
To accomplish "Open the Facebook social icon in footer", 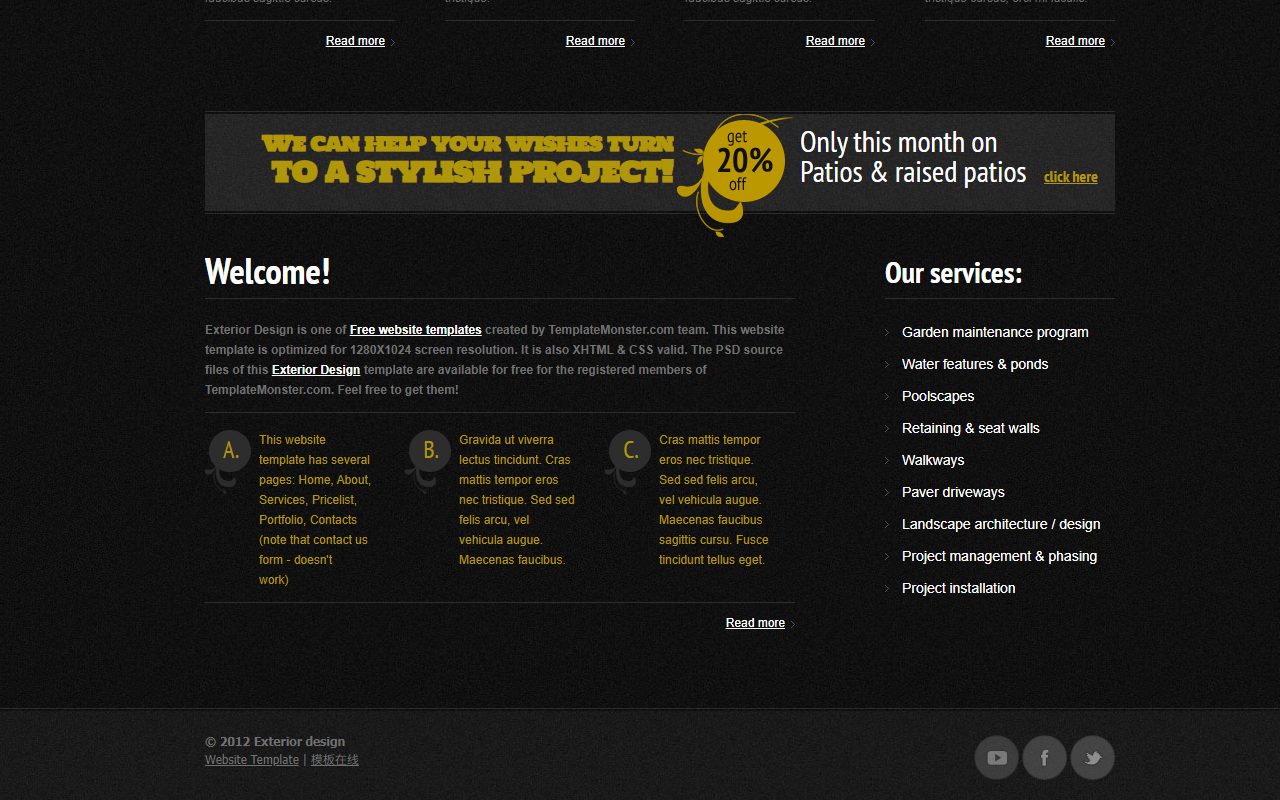I will (1045, 758).
